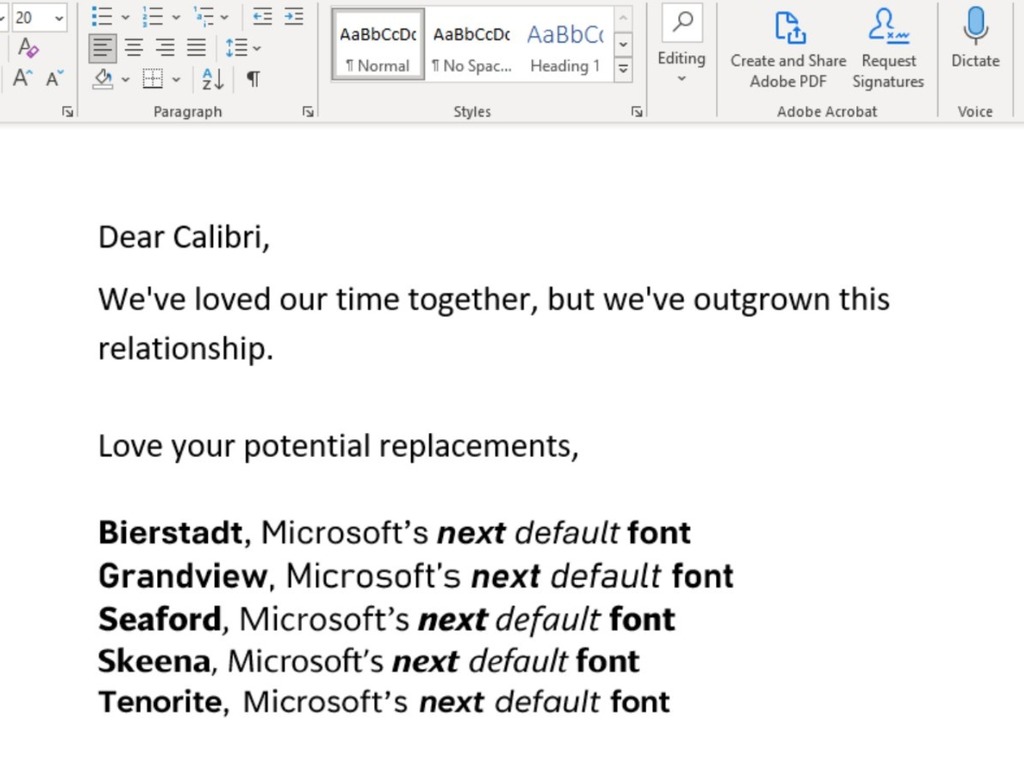This screenshot has height=768, width=1024.
Task: Toggle Align Right paragraph alignment
Action: (165, 48)
